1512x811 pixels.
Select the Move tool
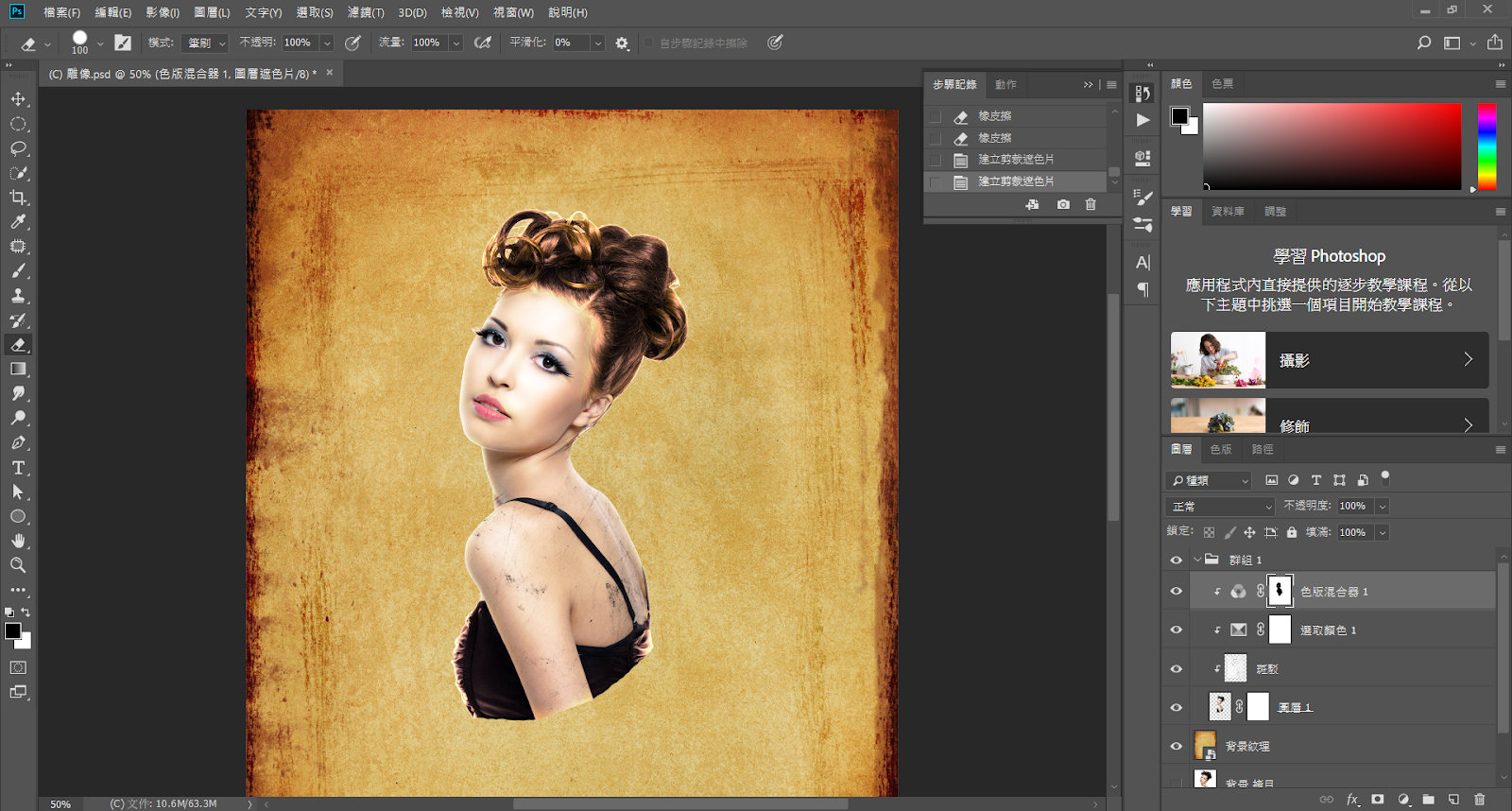[x=18, y=99]
